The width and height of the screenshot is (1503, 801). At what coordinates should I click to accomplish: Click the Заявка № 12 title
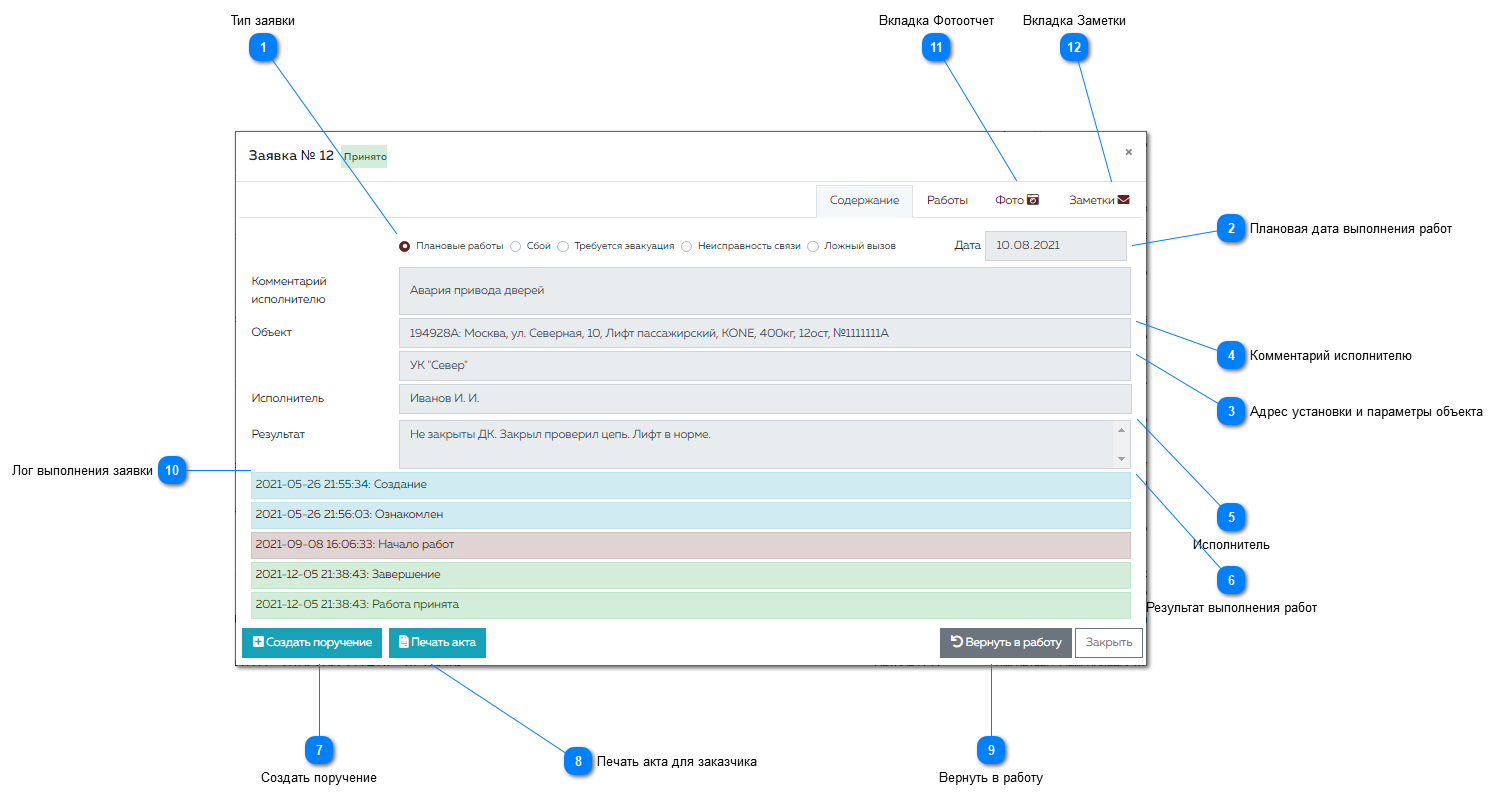coord(291,156)
